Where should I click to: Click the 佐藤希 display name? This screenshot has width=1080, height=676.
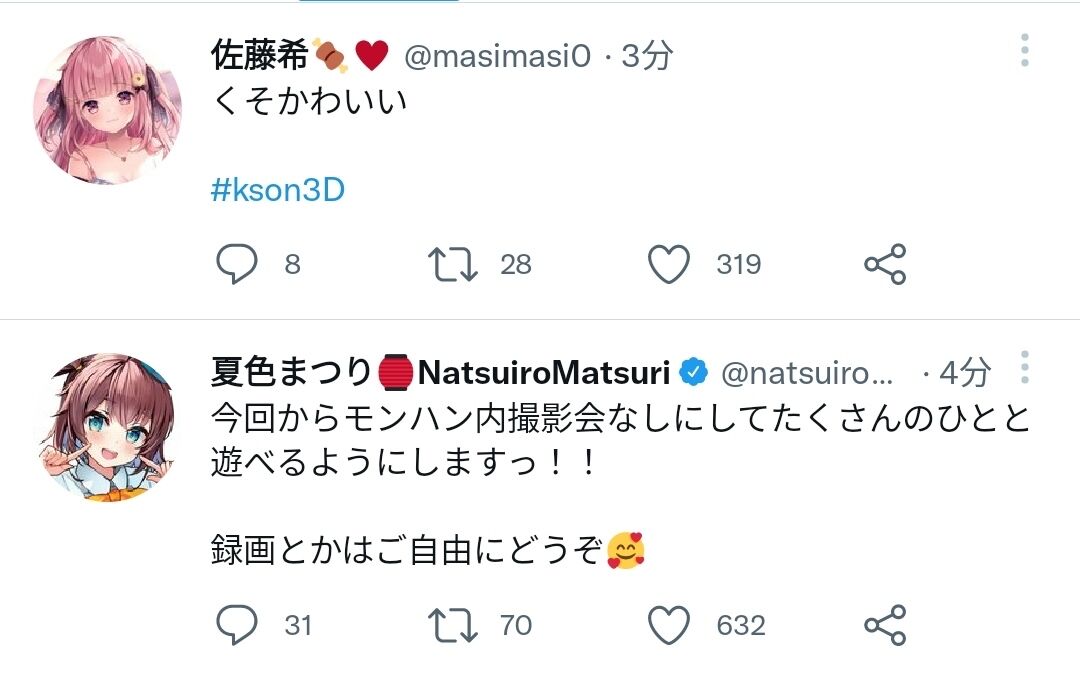pos(260,57)
